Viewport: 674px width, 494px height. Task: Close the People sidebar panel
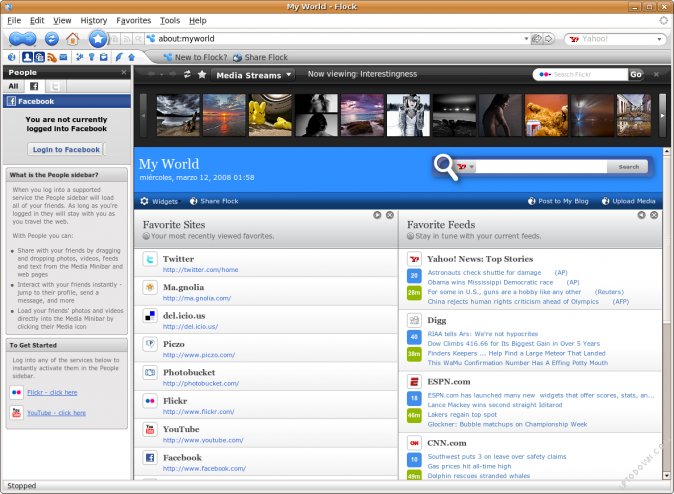click(124, 72)
